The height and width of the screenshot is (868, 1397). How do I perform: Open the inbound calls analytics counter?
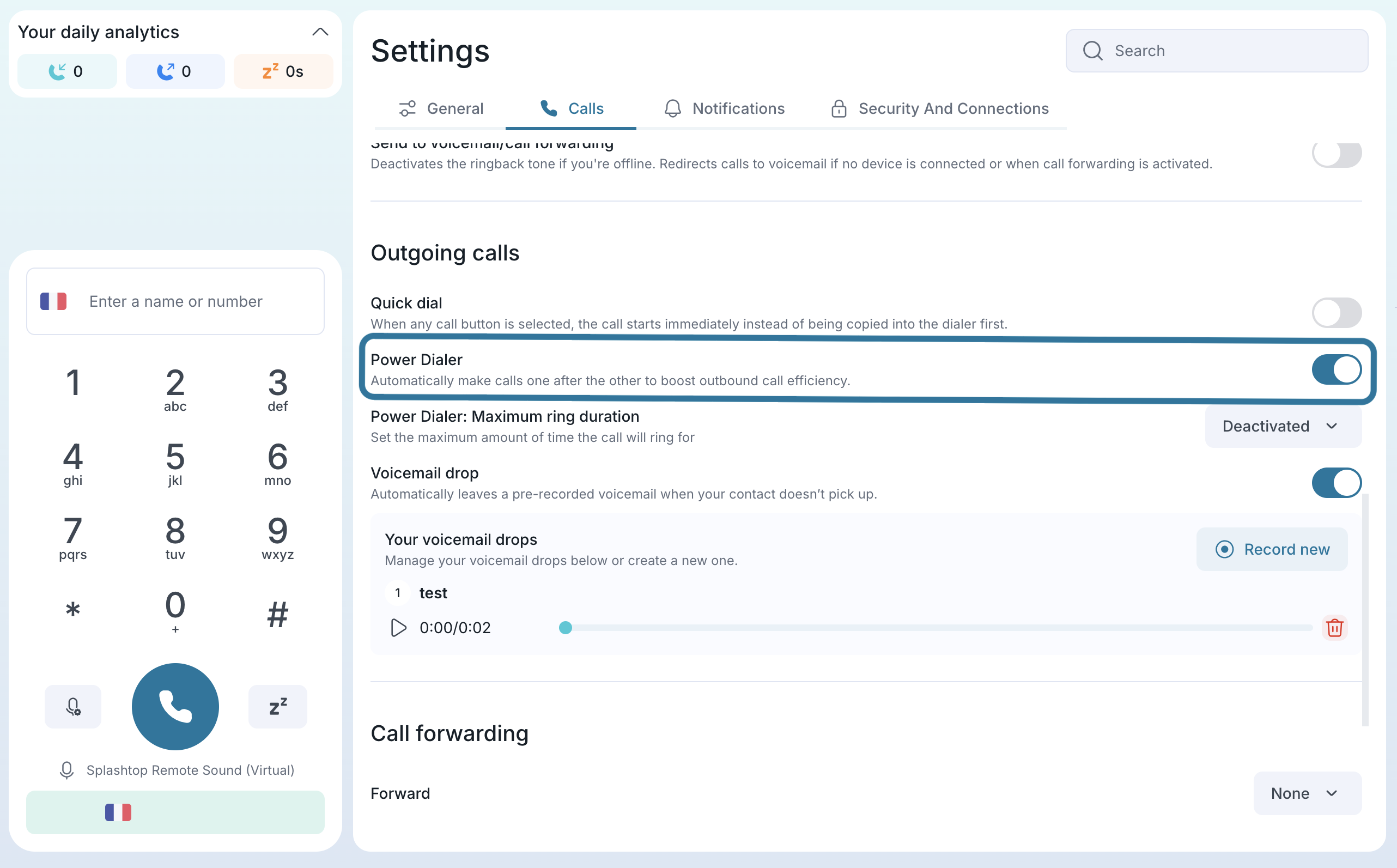click(x=66, y=72)
